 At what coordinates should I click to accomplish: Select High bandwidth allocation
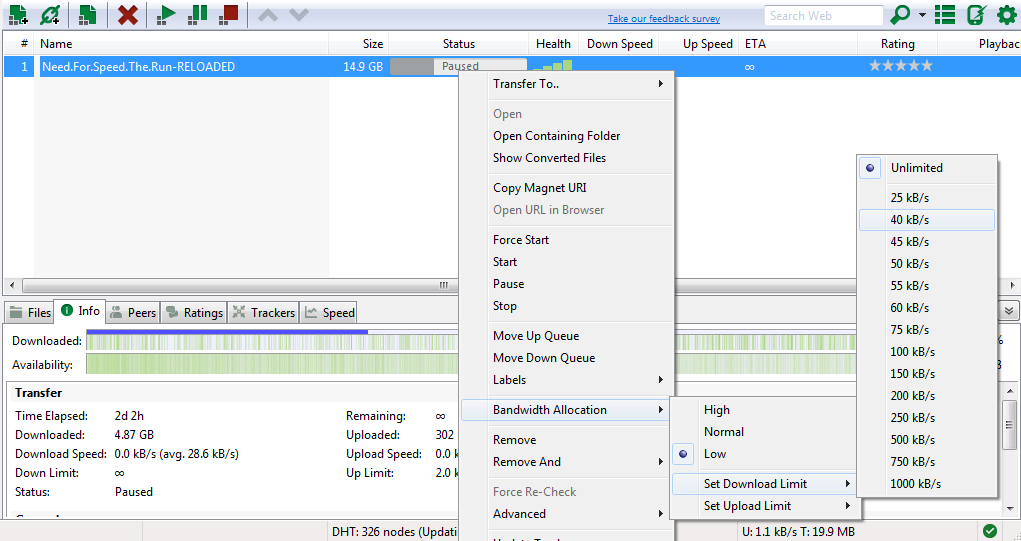(x=764, y=409)
